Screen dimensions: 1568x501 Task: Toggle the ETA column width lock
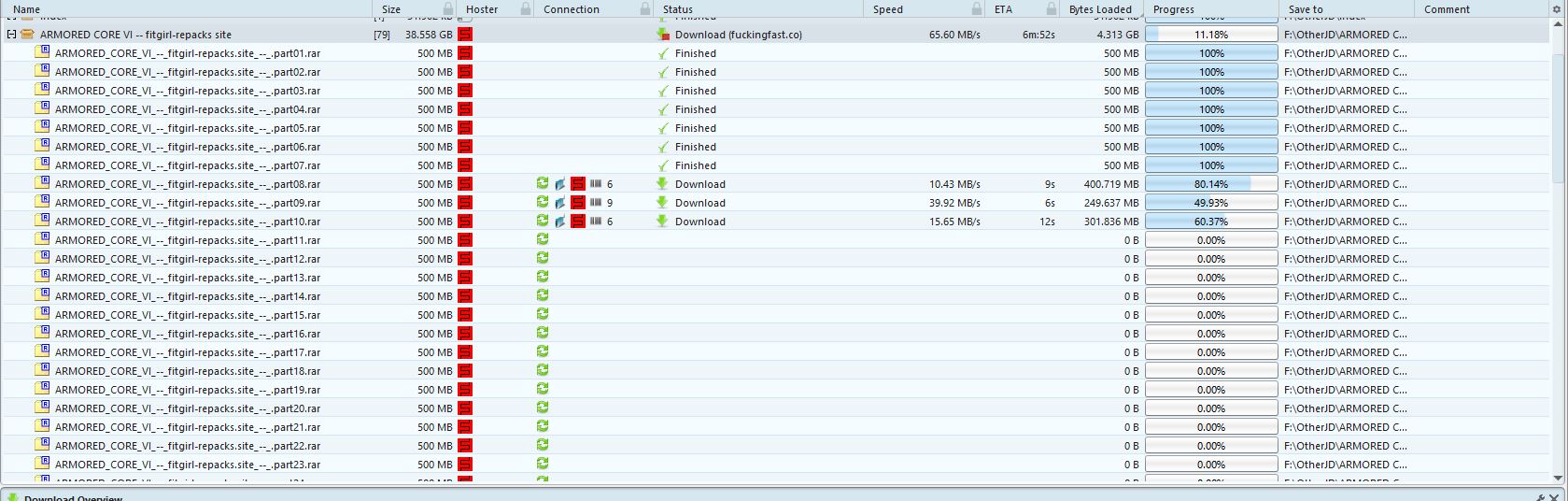(1053, 9)
